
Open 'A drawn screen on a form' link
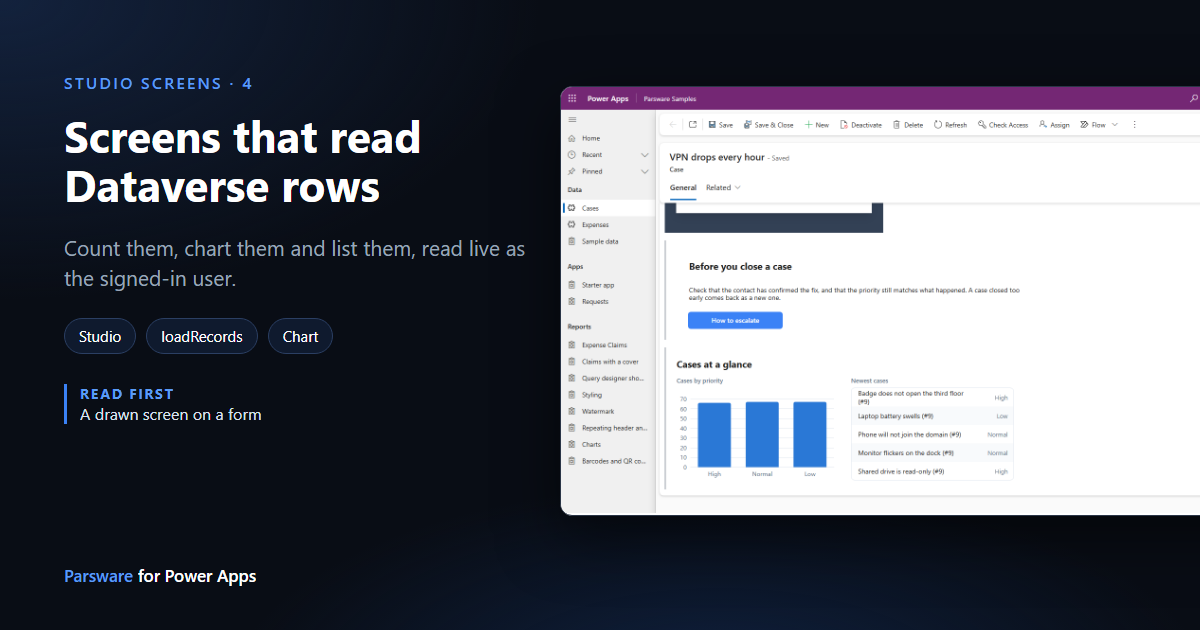coord(171,414)
